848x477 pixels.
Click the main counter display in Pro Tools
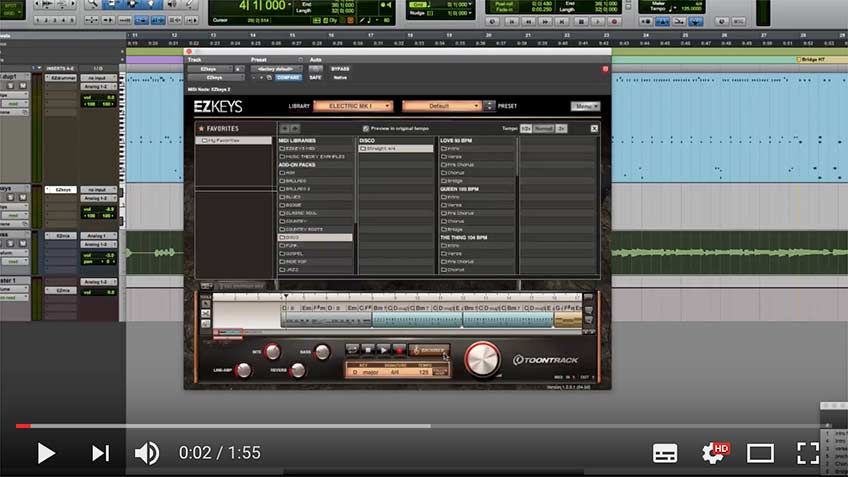262,6
